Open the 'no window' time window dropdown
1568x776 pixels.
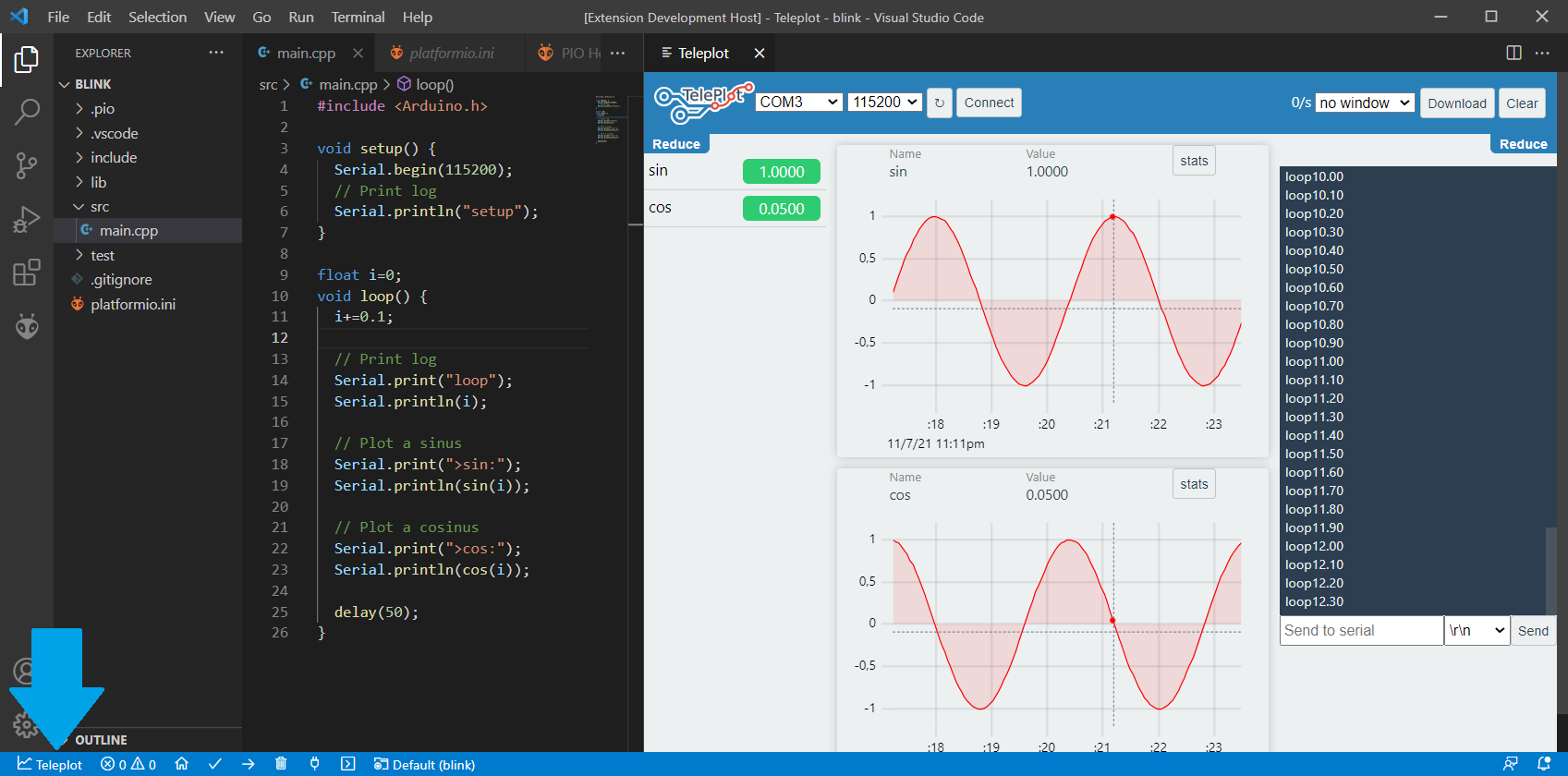tap(1365, 103)
